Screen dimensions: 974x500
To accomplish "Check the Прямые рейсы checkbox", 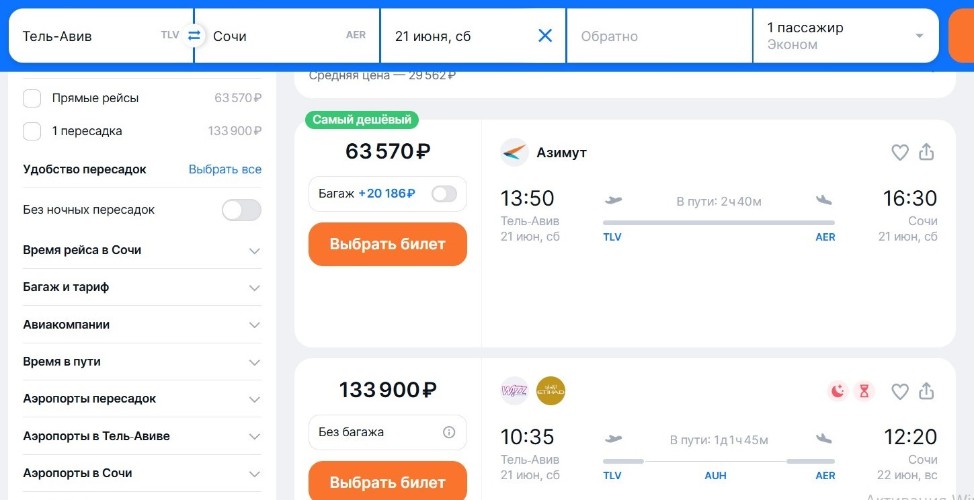I will coord(32,98).
